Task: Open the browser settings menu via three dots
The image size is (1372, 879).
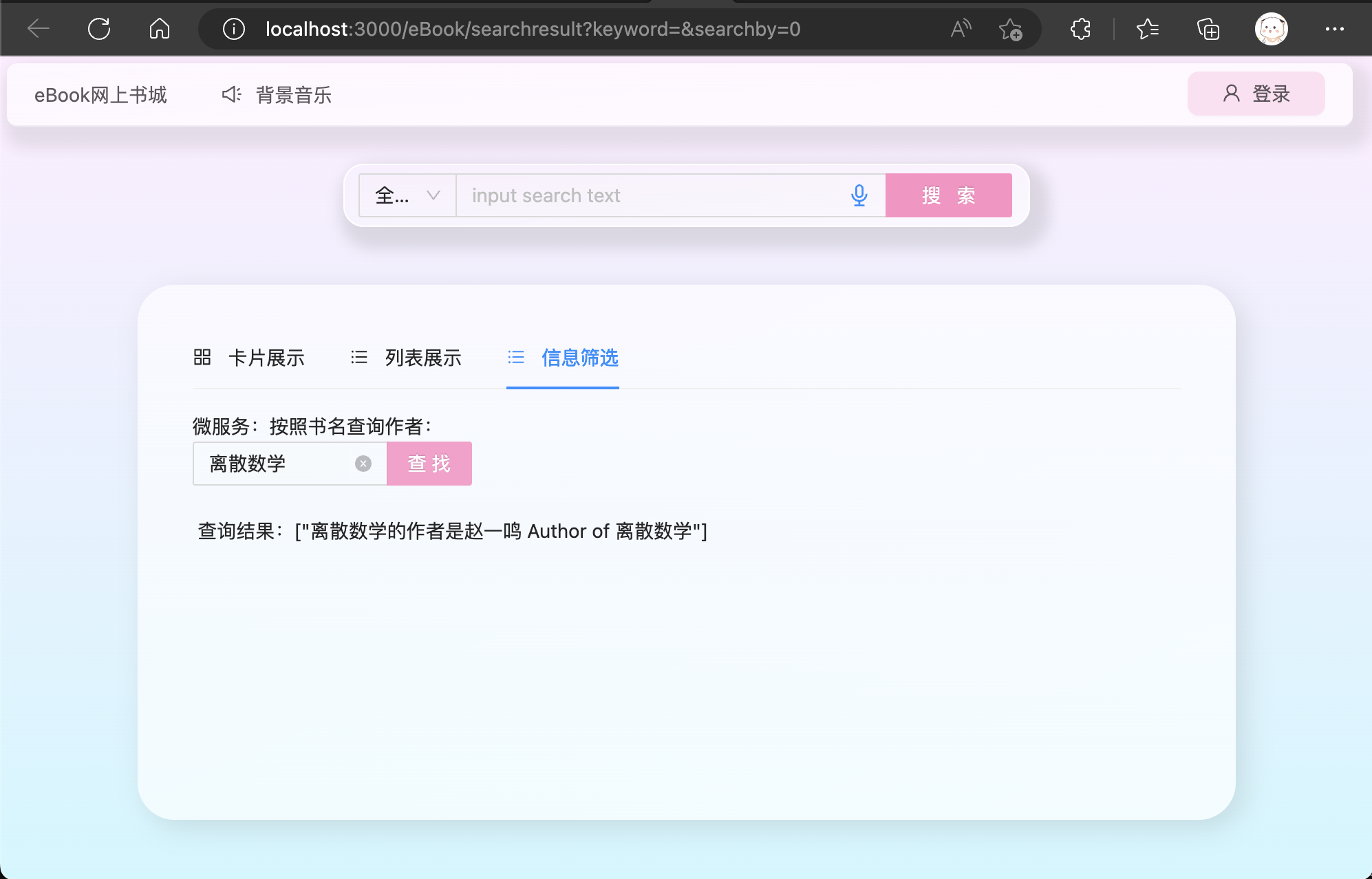Action: click(1336, 29)
